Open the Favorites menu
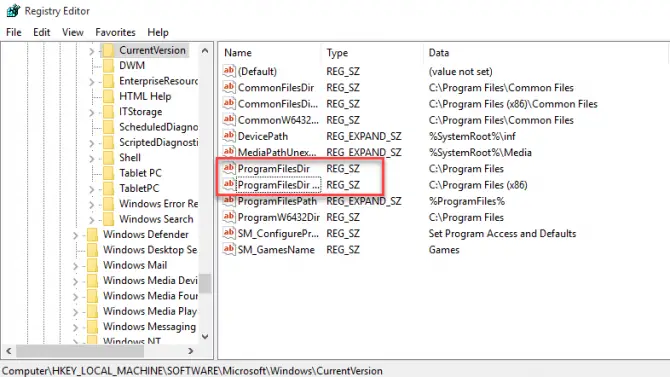Image resolution: width=670 pixels, height=377 pixels. point(115,32)
